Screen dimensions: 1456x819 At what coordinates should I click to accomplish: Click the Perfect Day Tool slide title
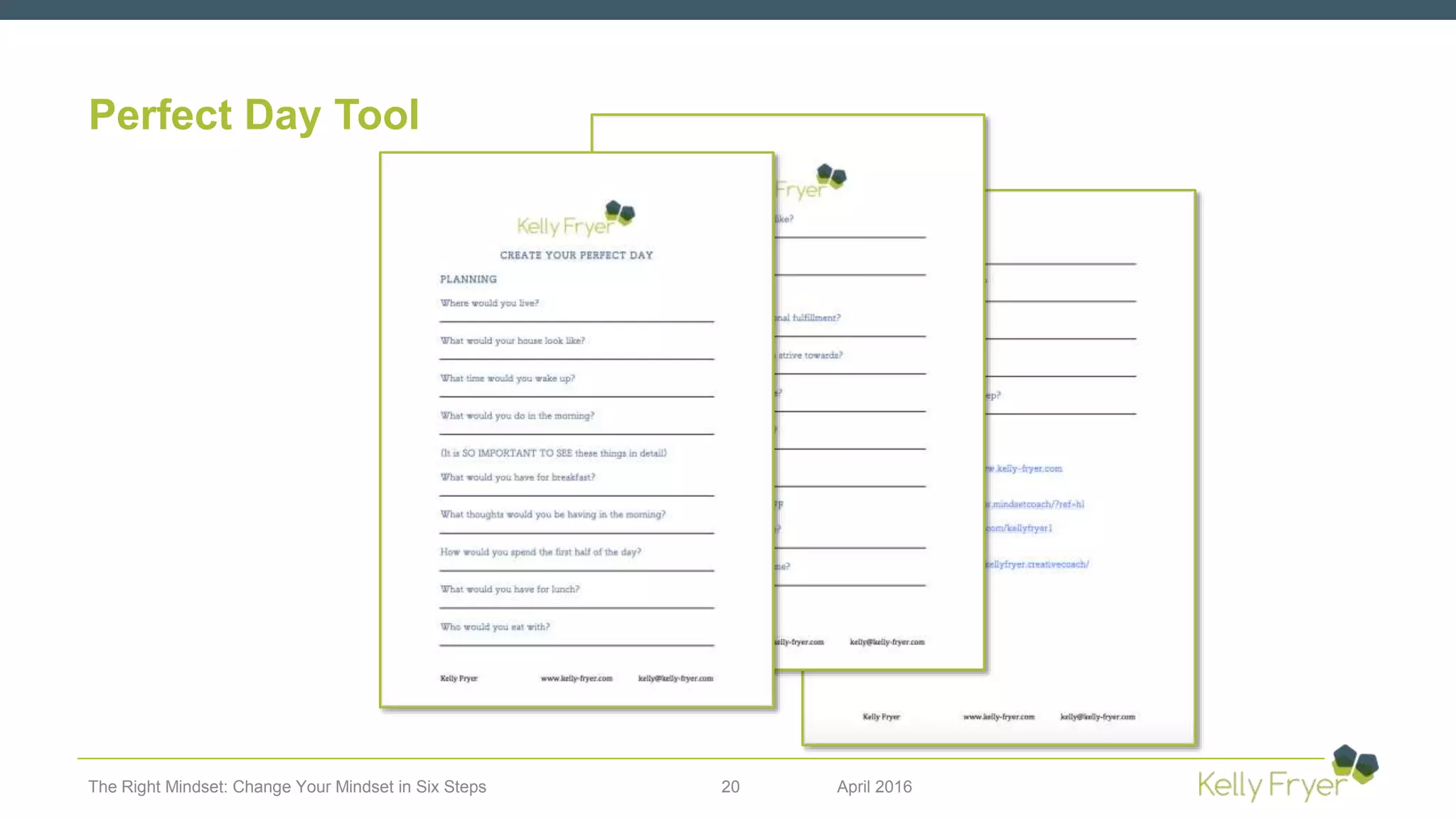tap(254, 114)
